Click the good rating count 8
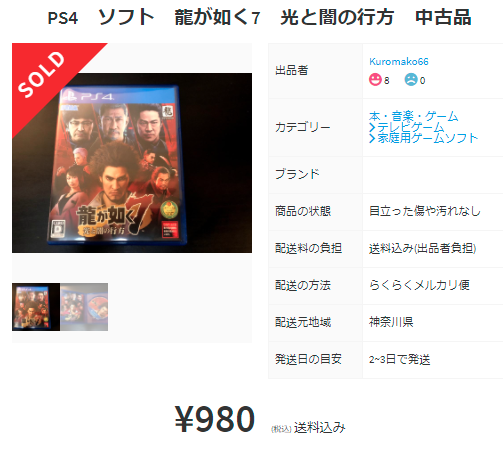Screen dimensions: 503x449 (x=387, y=80)
